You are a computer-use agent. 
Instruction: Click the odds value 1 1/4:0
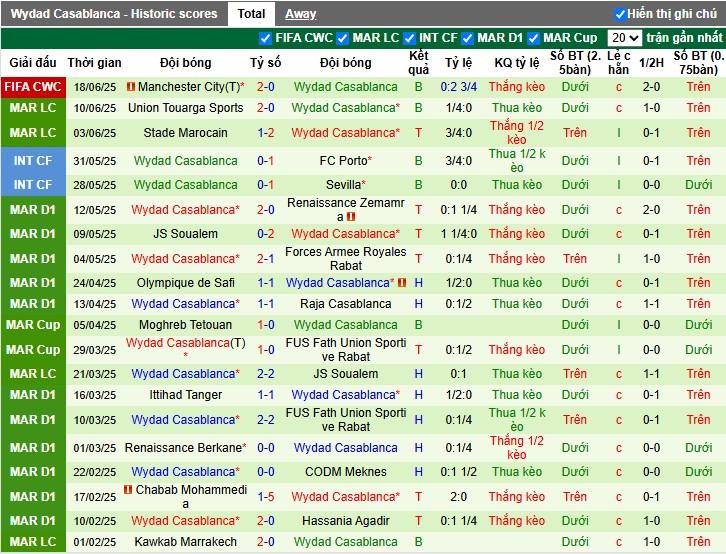pos(459,234)
